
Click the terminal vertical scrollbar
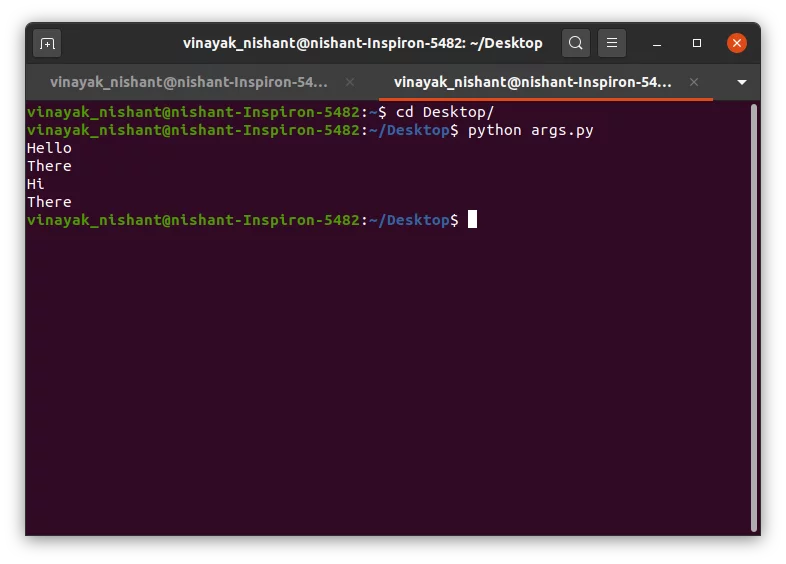pos(753,318)
